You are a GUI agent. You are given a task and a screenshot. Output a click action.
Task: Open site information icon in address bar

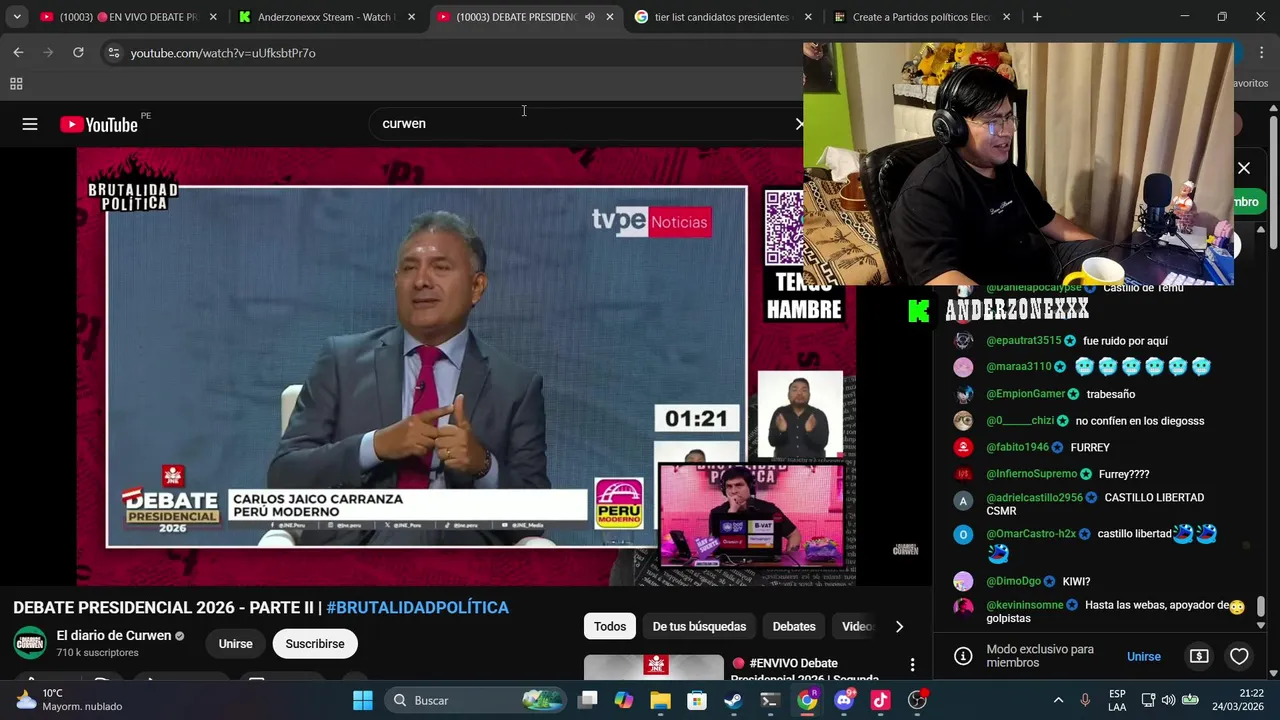tap(113, 52)
